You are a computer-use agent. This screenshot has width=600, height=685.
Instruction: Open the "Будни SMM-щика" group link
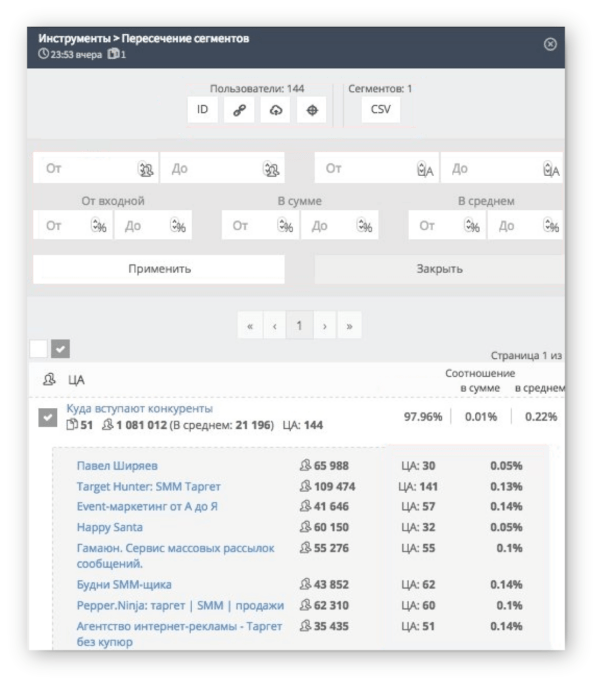point(124,585)
